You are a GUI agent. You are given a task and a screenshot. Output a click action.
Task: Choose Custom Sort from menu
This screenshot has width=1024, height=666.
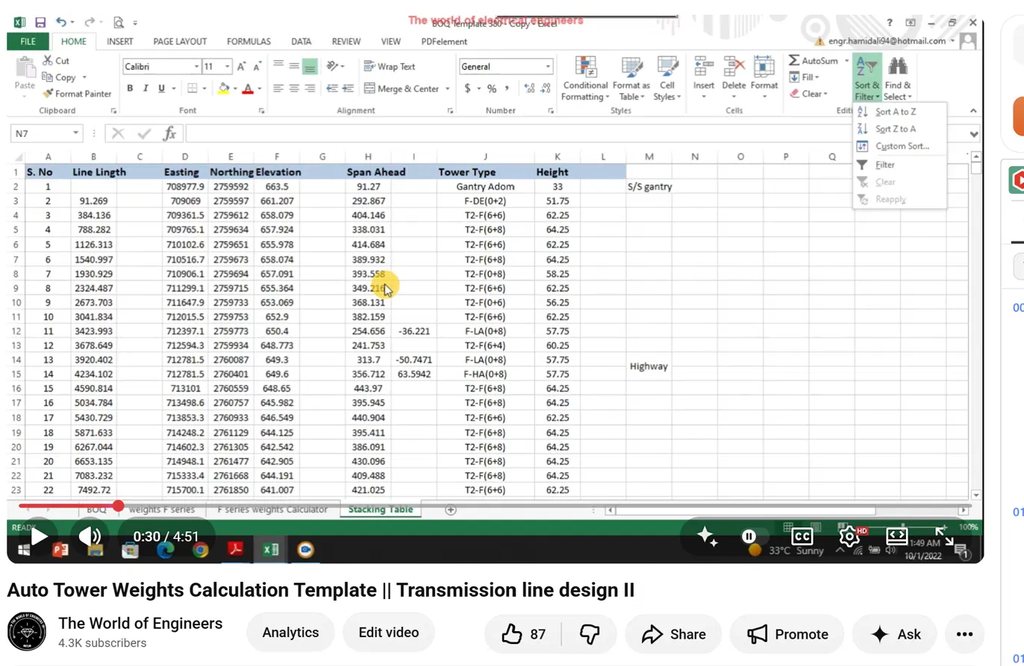click(x=902, y=146)
